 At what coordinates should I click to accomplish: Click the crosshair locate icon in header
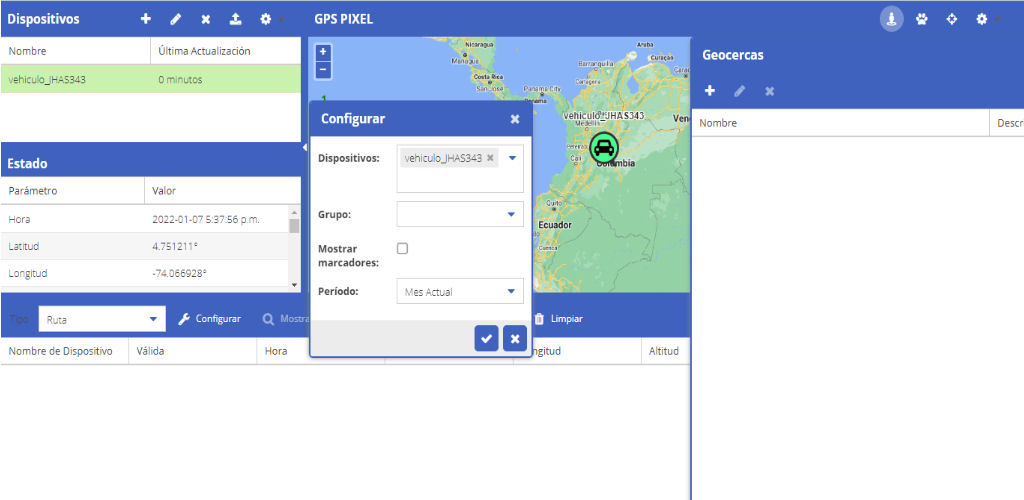coord(952,20)
